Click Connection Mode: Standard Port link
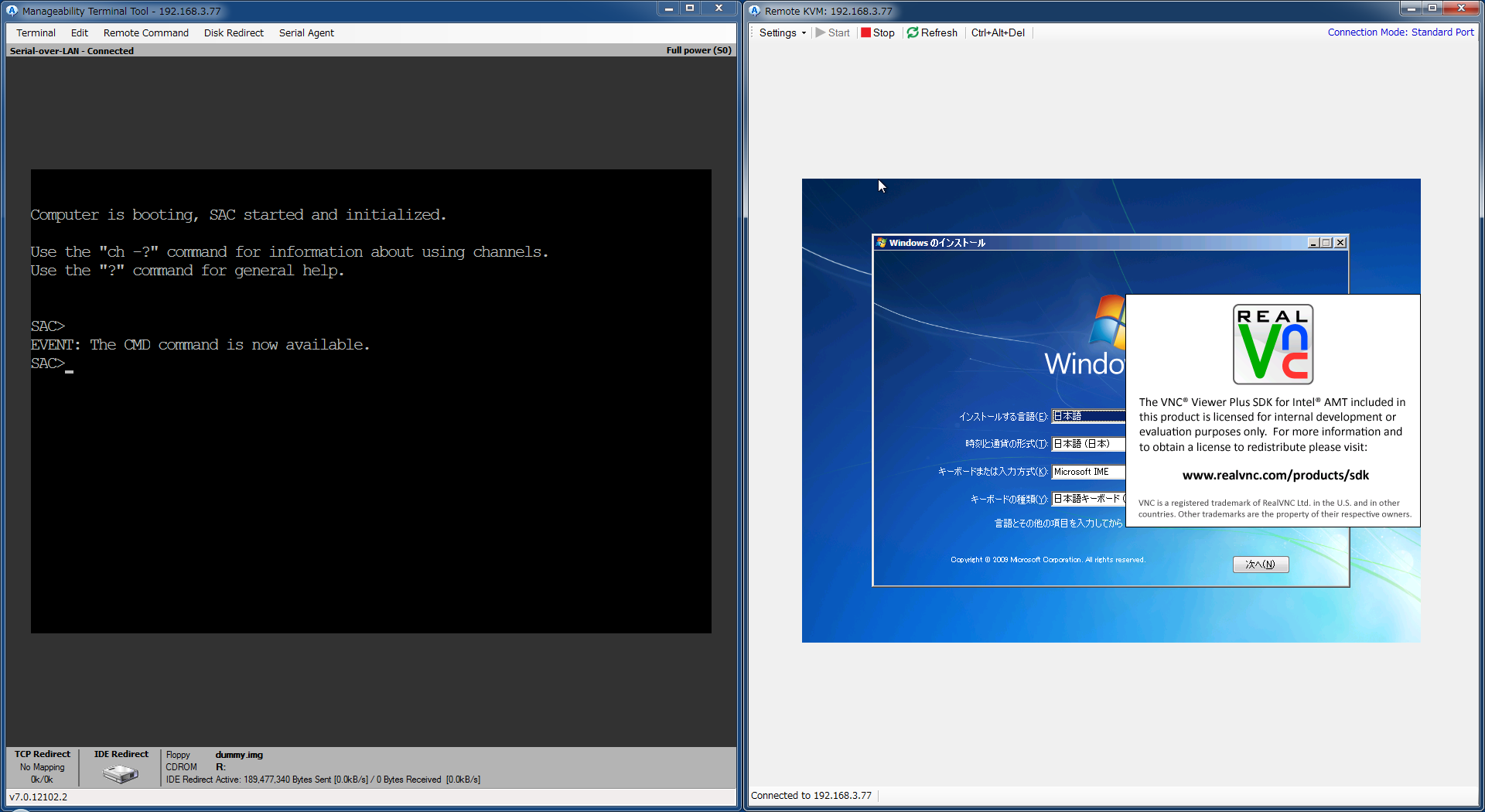The image size is (1485, 812). [1401, 32]
